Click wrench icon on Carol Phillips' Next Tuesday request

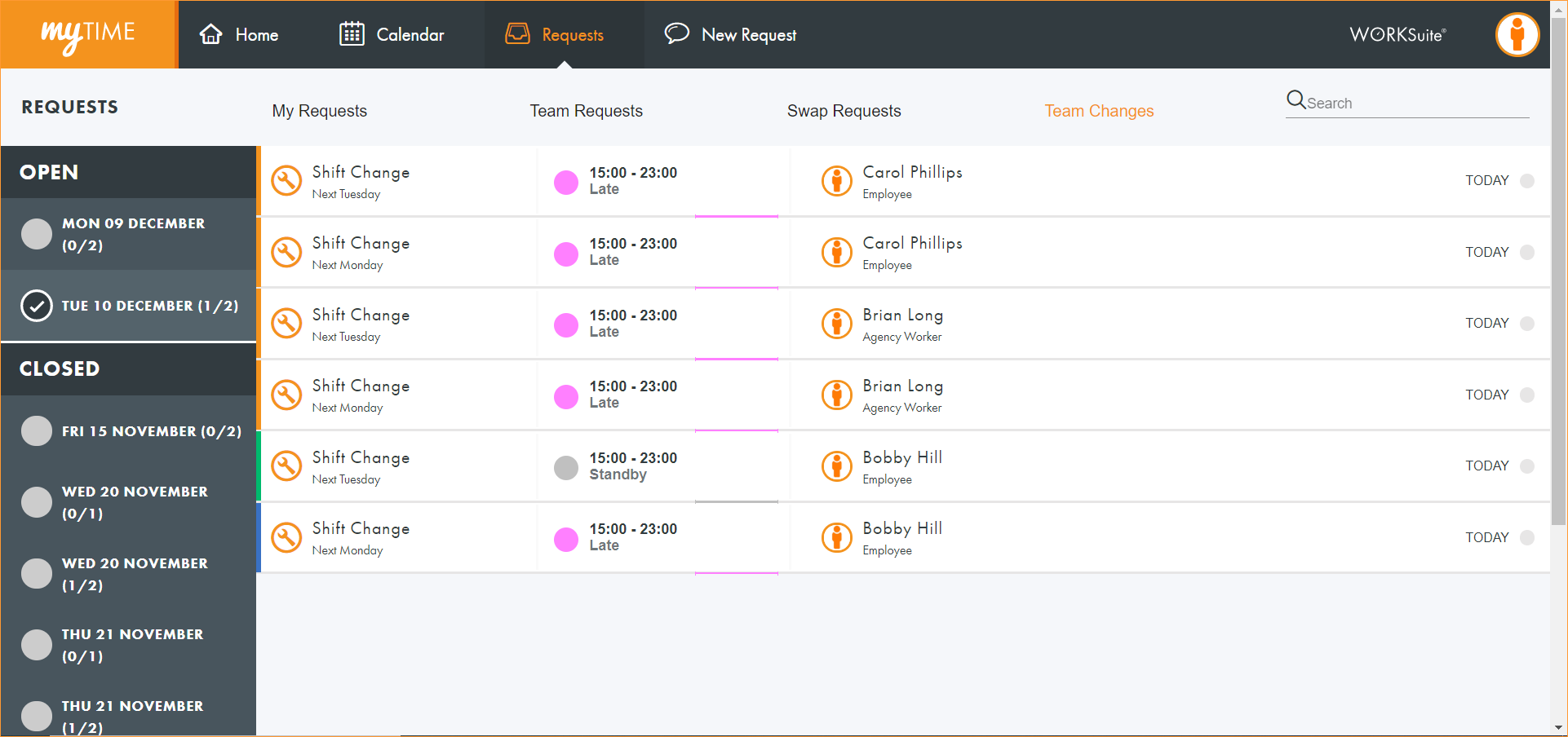(x=286, y=181)
